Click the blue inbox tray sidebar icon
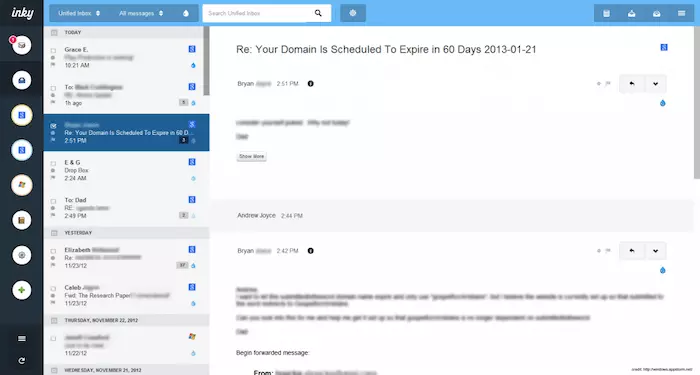Image resolution: width=700 pixels, height=375 pixels. [x=21, y=80]
